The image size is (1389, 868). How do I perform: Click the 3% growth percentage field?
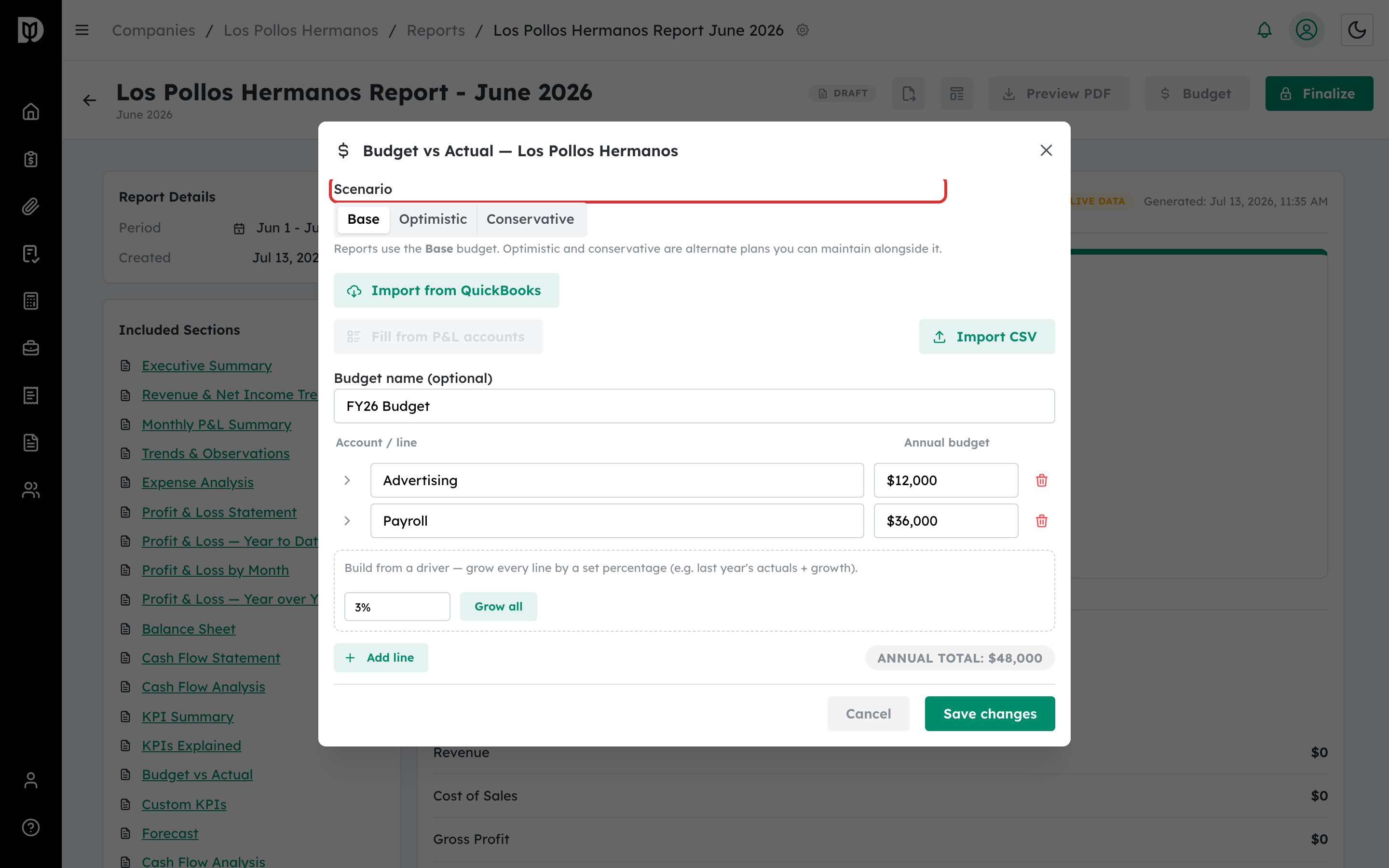click(397, 607)
